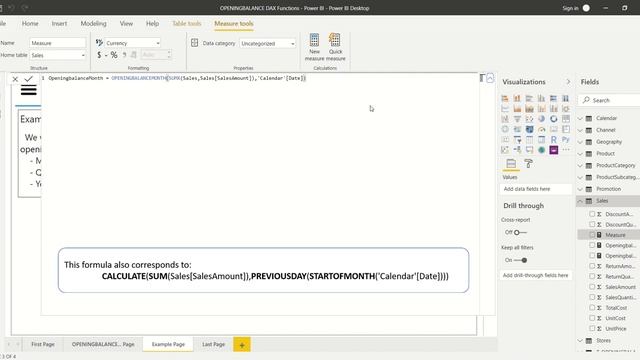Check the ReturnAmo... field box
The width and height of the screenshot is (640, 360).
(x=592, y=266)
